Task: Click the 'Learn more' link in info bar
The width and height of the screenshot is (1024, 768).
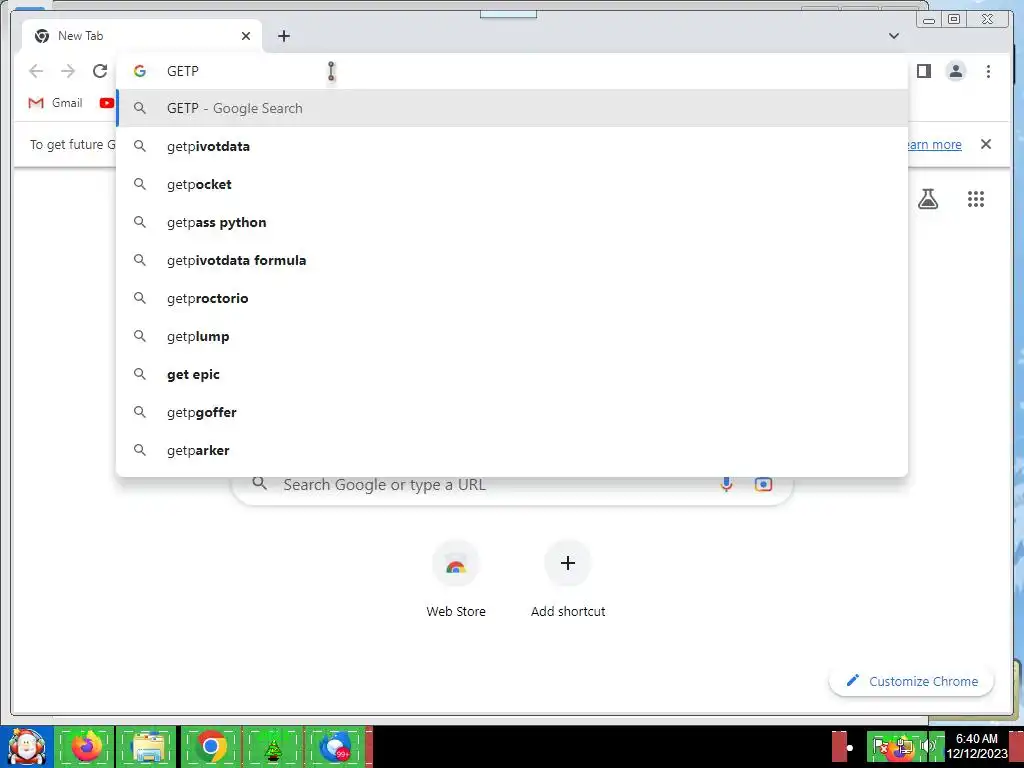Action: tap(934, 144)
